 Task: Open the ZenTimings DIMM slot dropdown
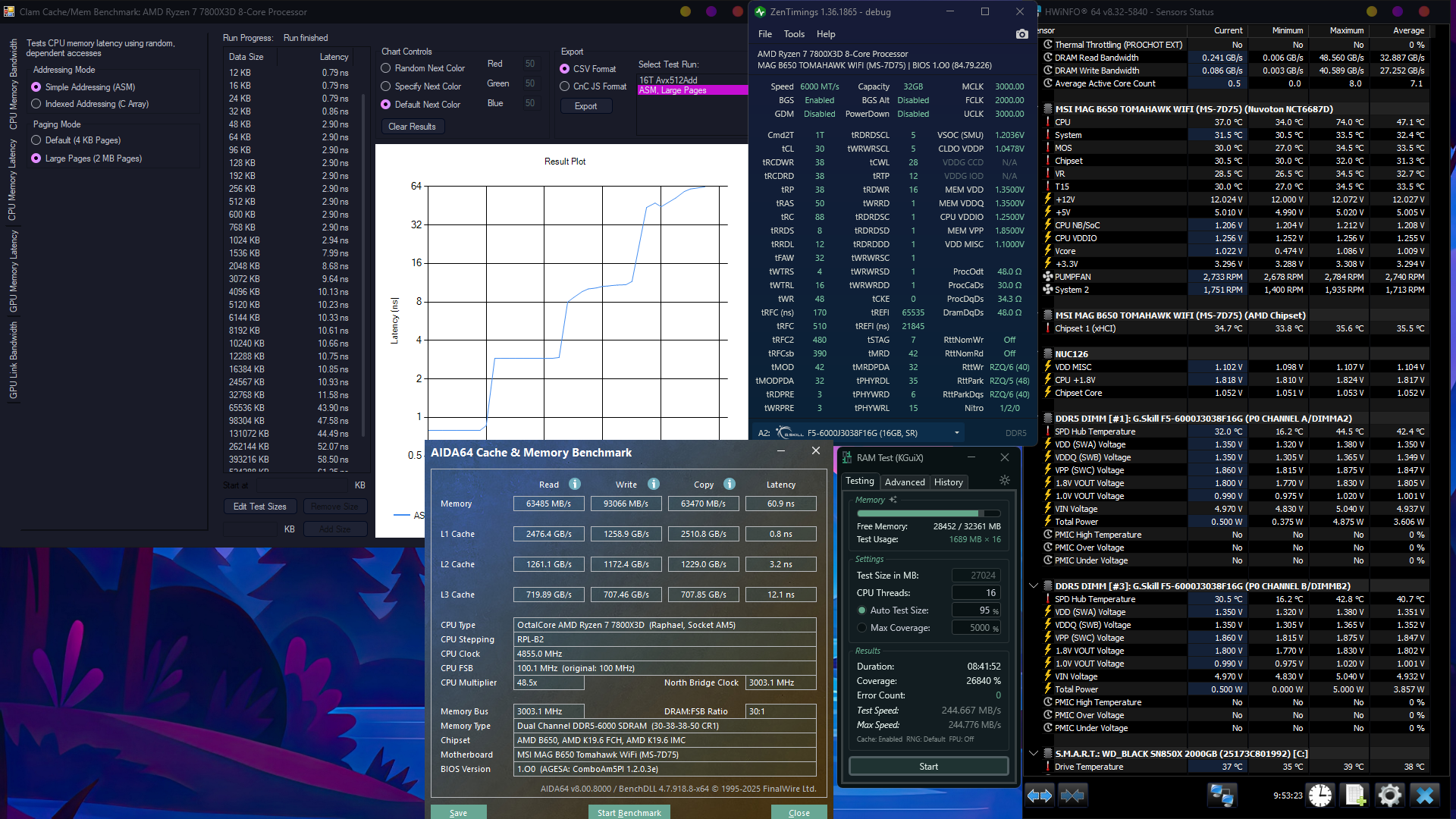click(956, 433)
